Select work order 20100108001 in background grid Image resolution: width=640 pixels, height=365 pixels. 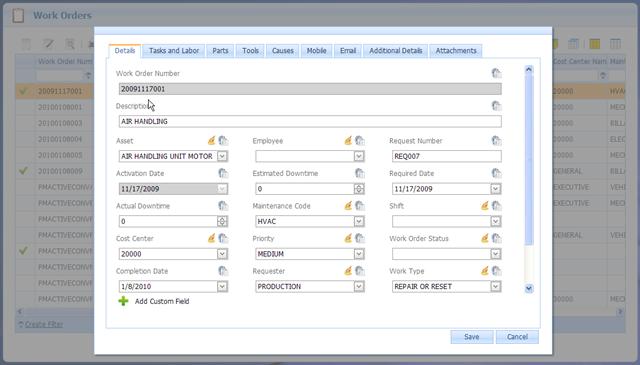coord(60,107)
